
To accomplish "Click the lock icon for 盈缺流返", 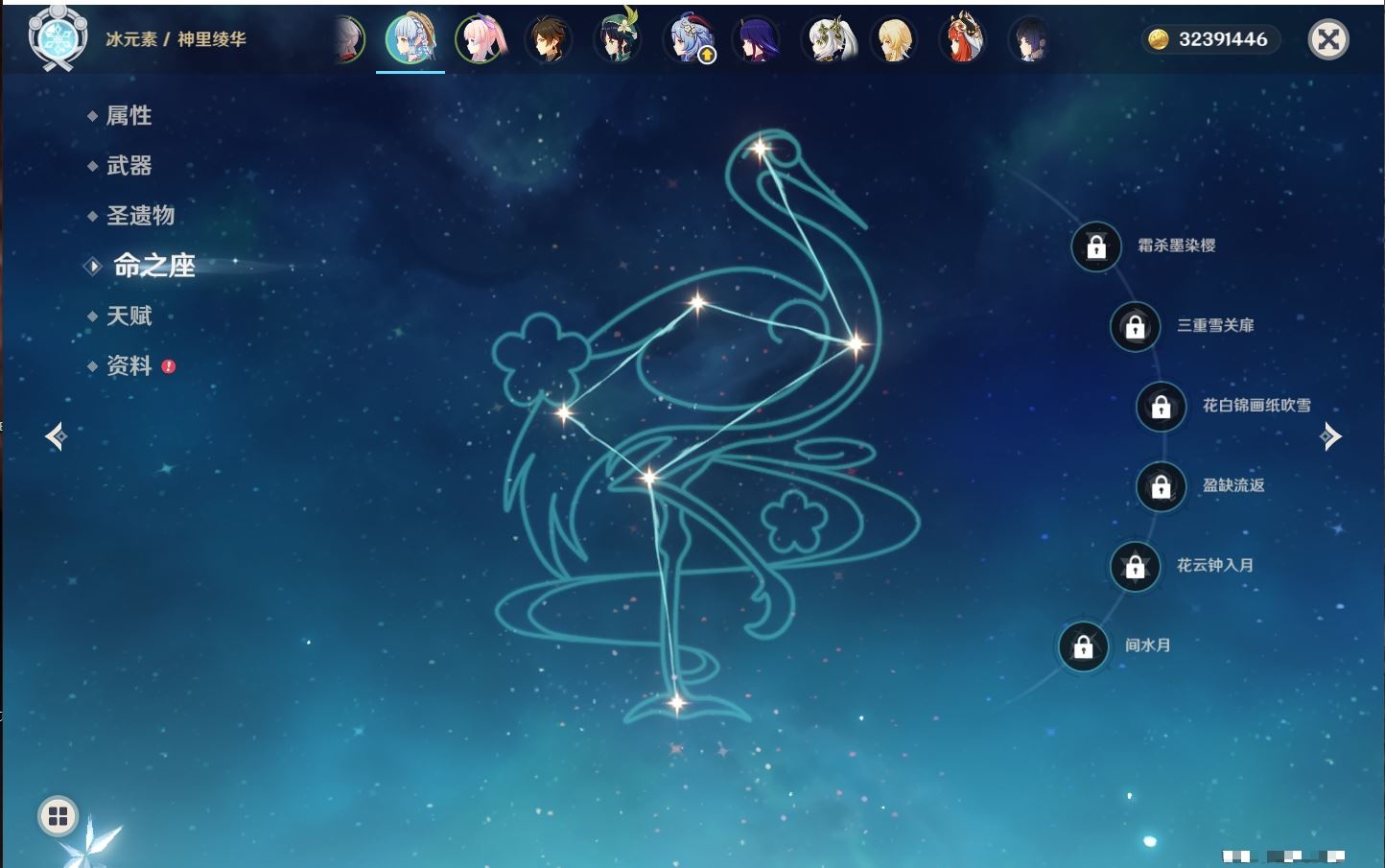I will pos(1161,486).
